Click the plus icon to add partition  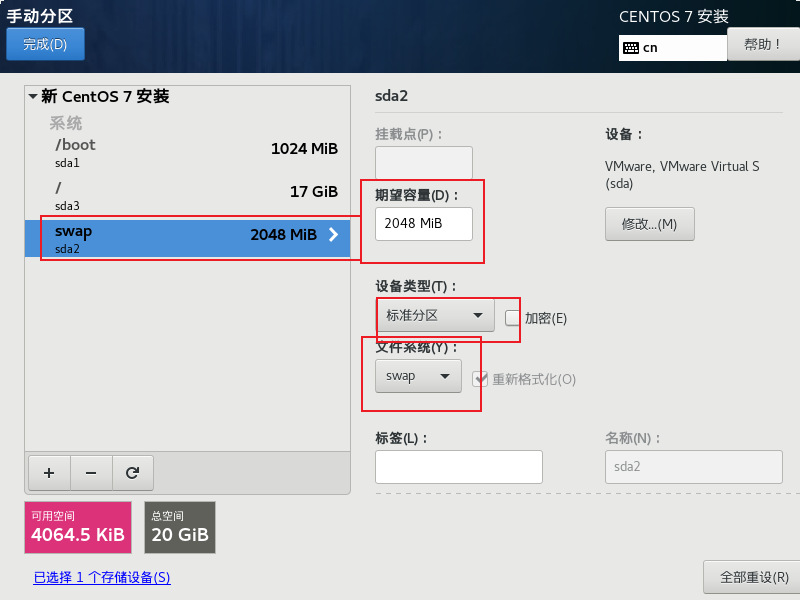pos(49,473)
